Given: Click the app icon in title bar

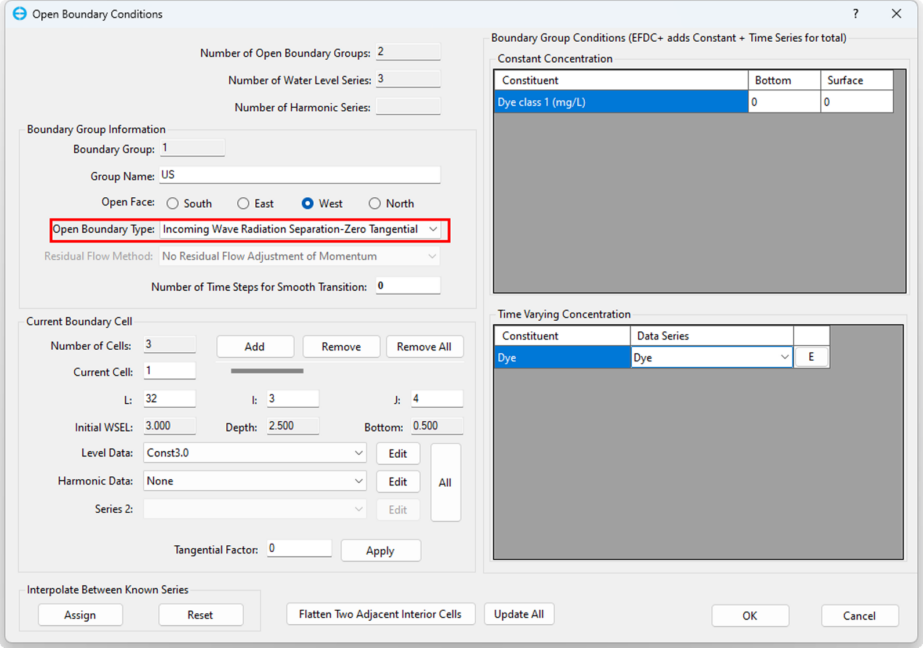Looking at the screenshot, I should pyautogui.click(x=18, y=14).
